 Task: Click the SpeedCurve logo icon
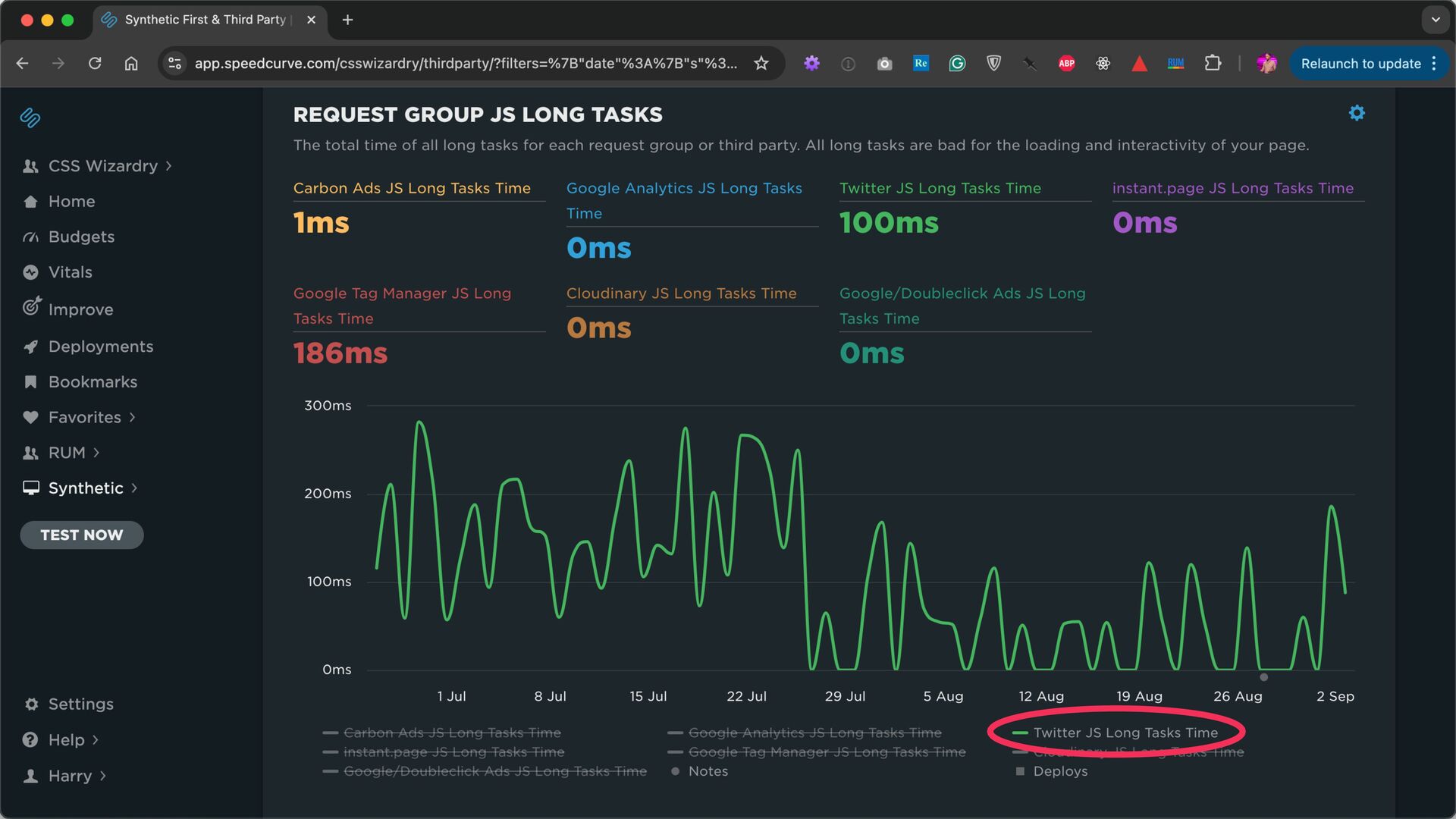pos(30,118)
